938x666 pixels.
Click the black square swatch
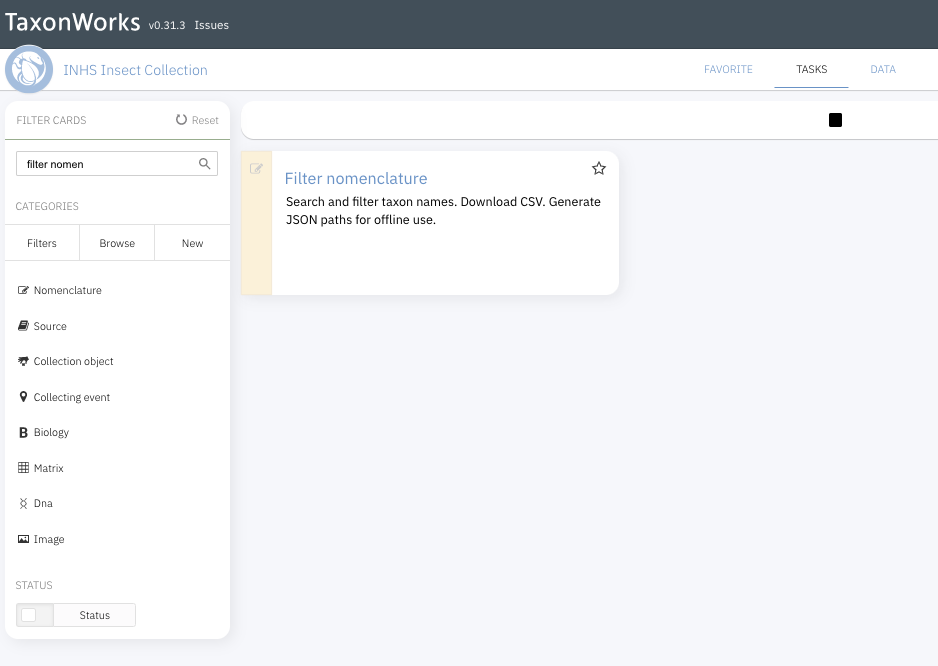[835, 120]
